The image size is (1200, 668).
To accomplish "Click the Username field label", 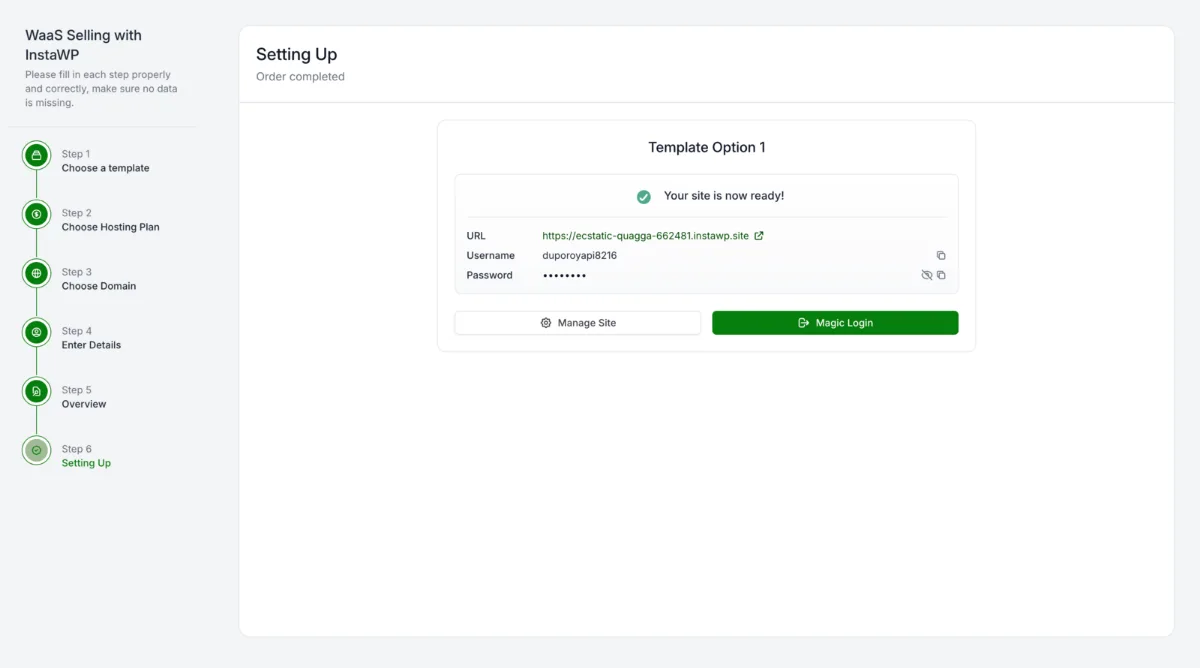I will [490, 256].
